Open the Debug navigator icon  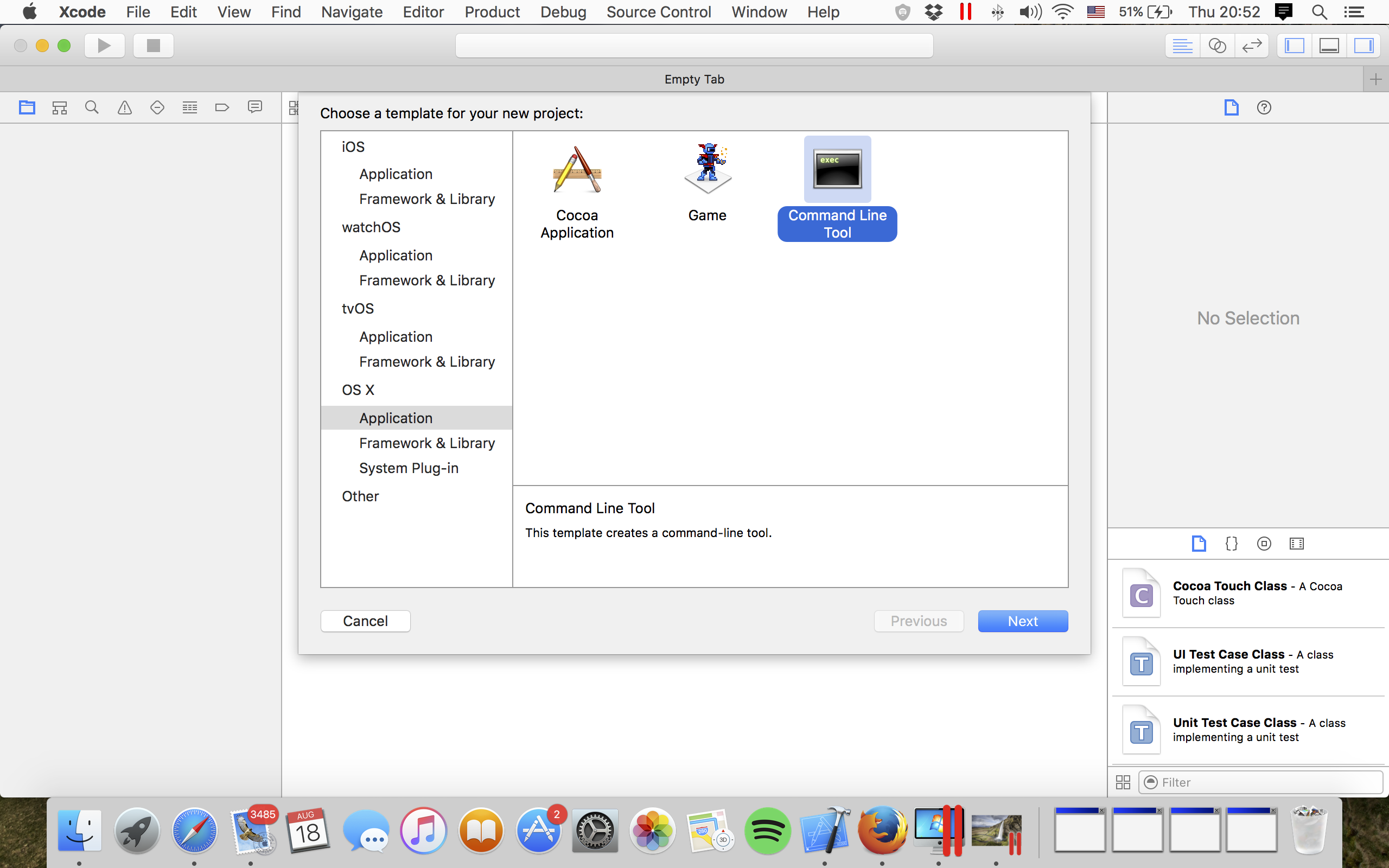click(190, 107)
